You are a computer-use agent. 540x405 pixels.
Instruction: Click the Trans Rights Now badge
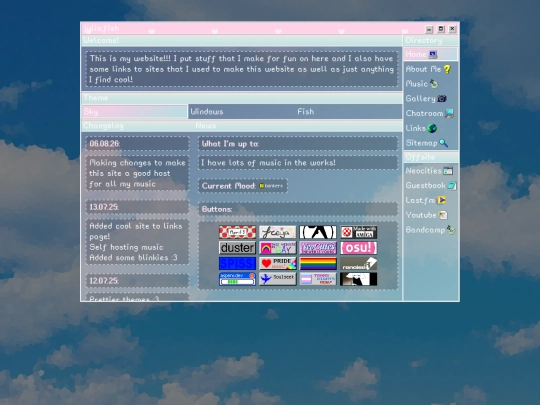[x=318, y=279]
